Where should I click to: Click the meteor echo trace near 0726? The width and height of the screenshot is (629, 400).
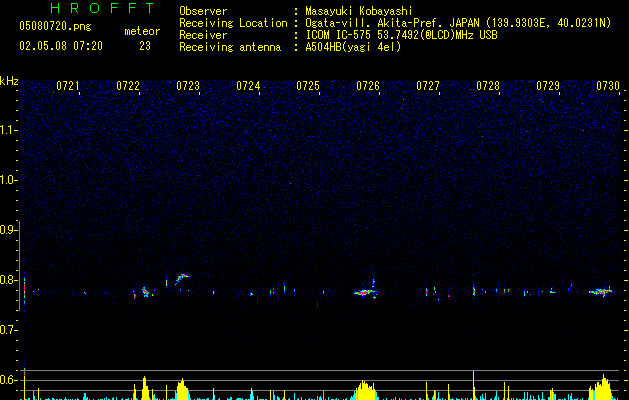tap(365, 292)
